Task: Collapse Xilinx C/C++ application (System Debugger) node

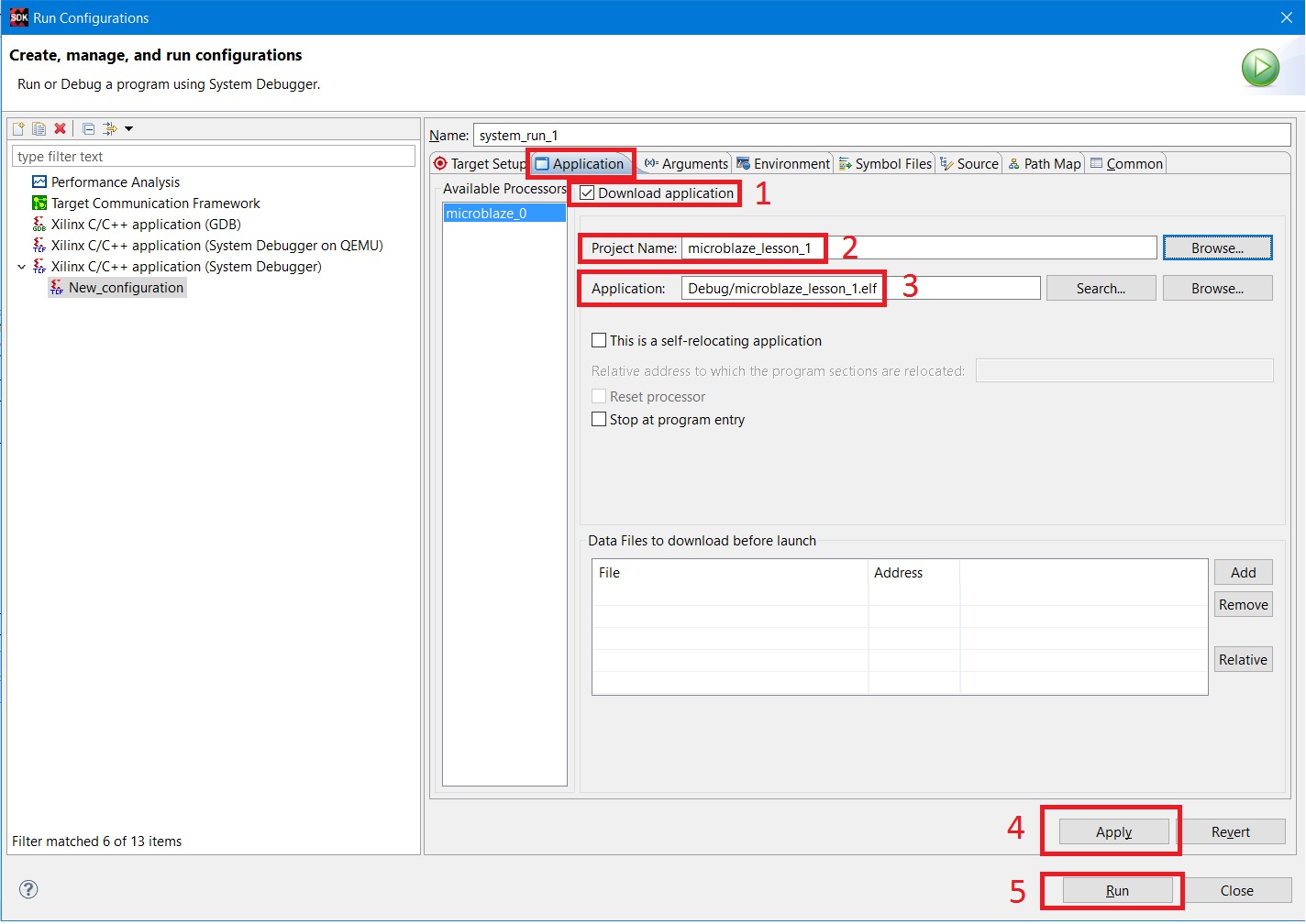Action: pyautogui.click(x=22, y=267)
